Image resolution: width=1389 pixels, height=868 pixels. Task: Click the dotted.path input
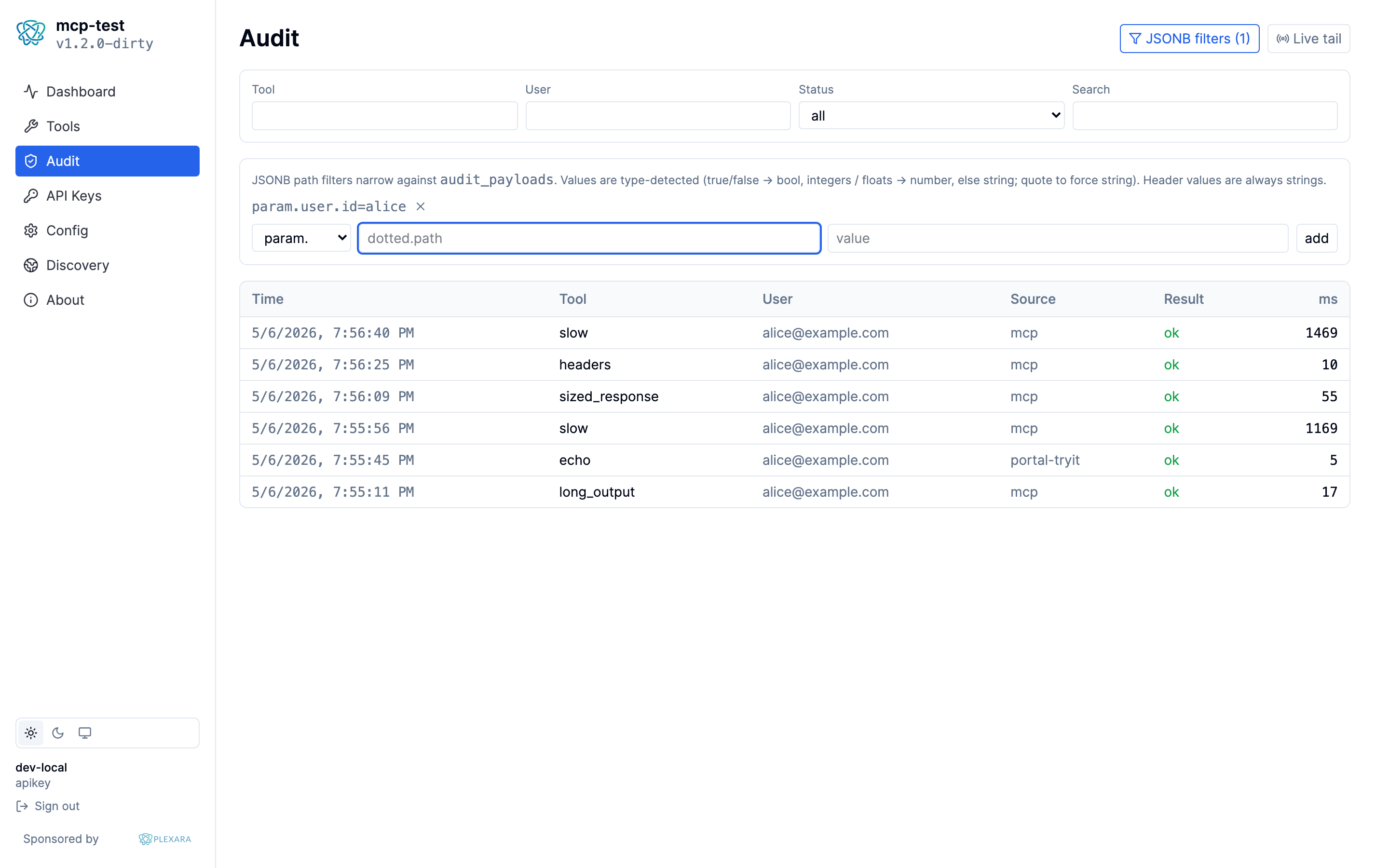click(x=589, y=238)
